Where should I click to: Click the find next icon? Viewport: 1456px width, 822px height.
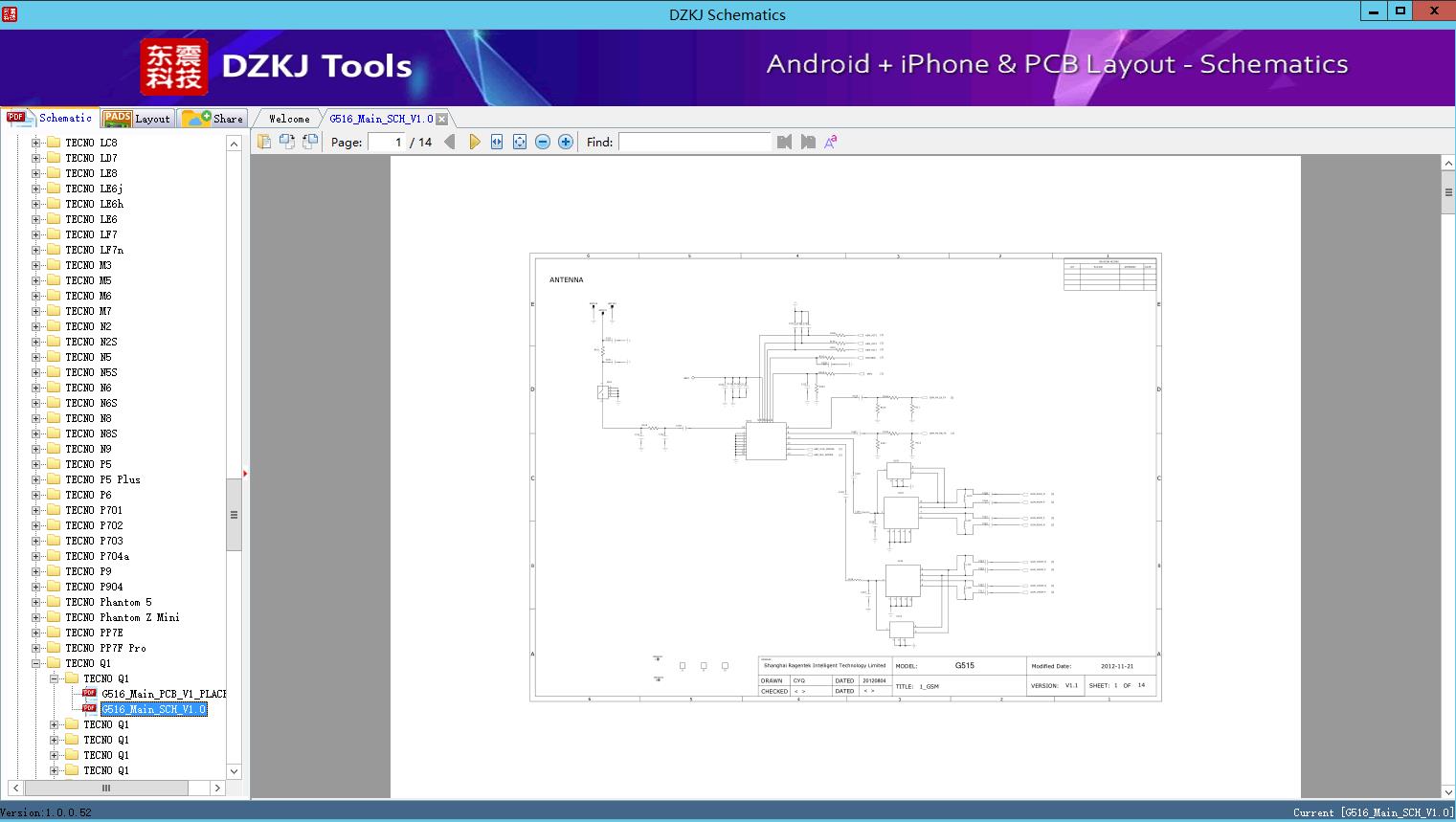point(808,142)
